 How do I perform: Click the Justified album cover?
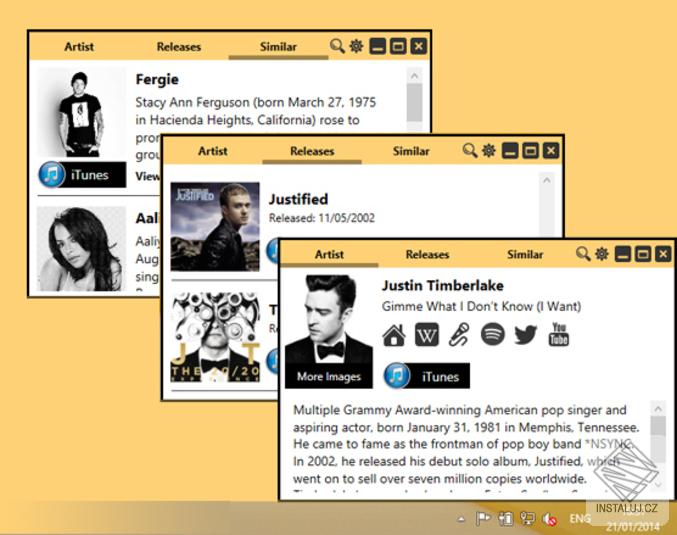coord(215,227)
